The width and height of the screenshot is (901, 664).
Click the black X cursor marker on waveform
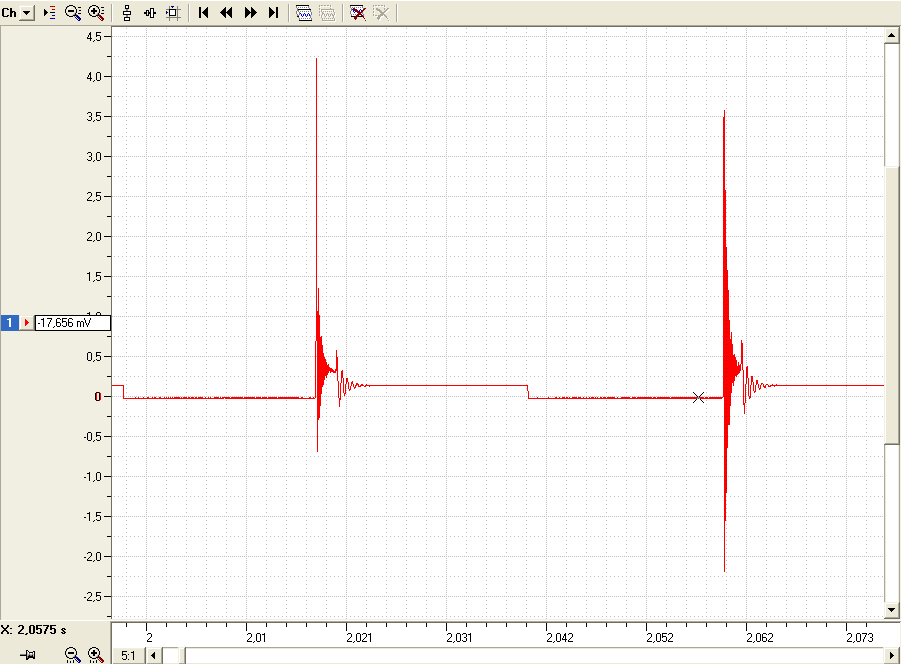click(x=698, y=397)
